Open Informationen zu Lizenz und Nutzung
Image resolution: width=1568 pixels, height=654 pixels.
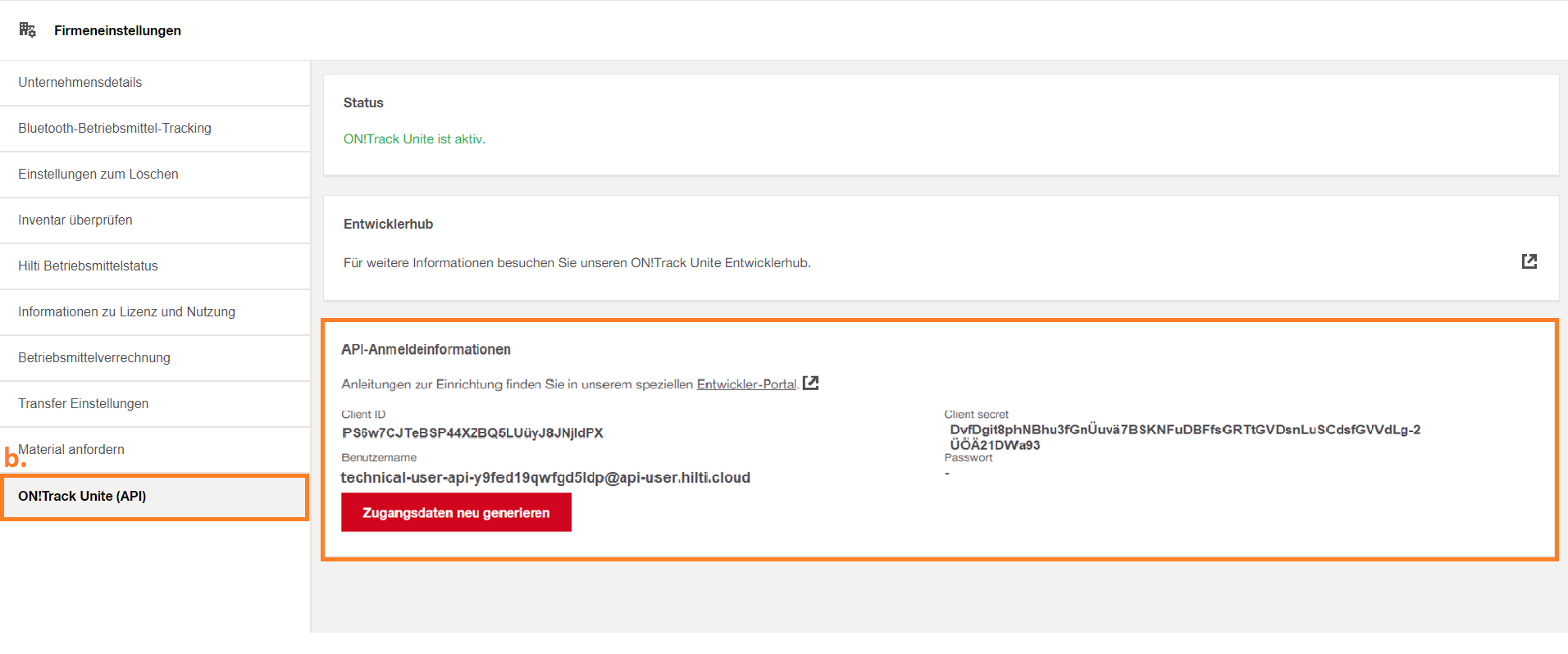point(155,312)
